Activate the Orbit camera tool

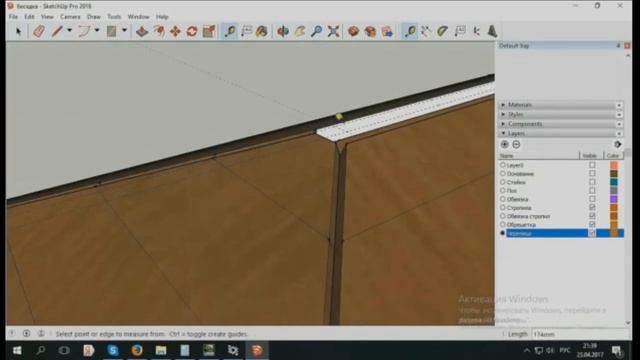point(283,31)
